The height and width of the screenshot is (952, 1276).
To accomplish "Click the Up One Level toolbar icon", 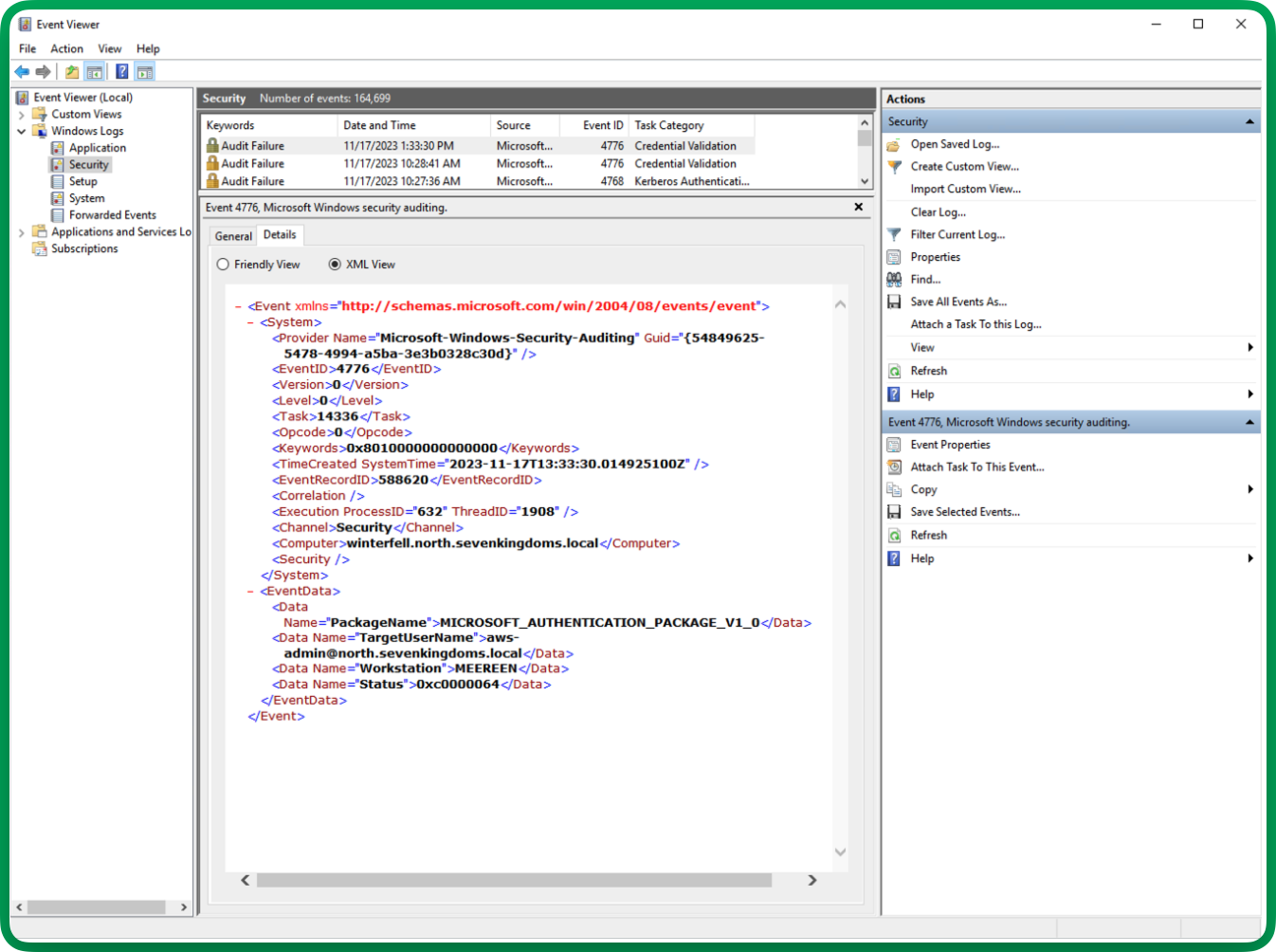I will click(72, 72).
